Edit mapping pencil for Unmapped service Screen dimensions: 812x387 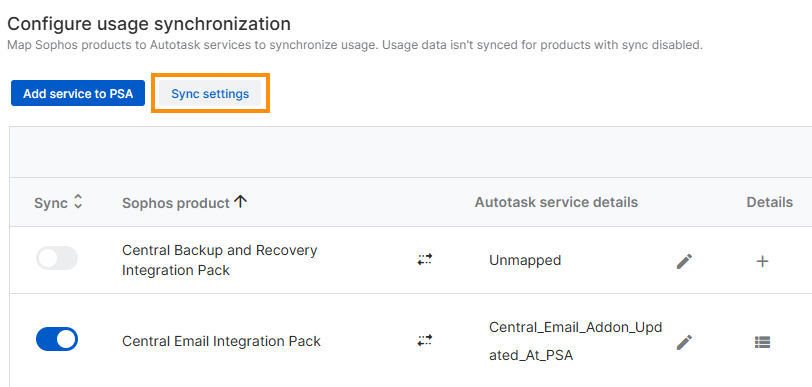(x=684, y=261)
